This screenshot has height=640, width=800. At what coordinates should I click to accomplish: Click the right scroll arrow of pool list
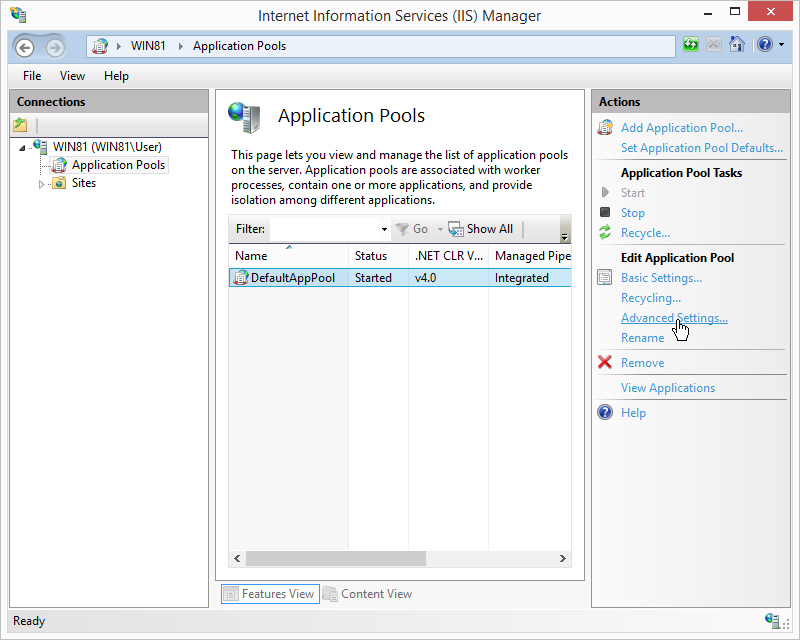563,558
